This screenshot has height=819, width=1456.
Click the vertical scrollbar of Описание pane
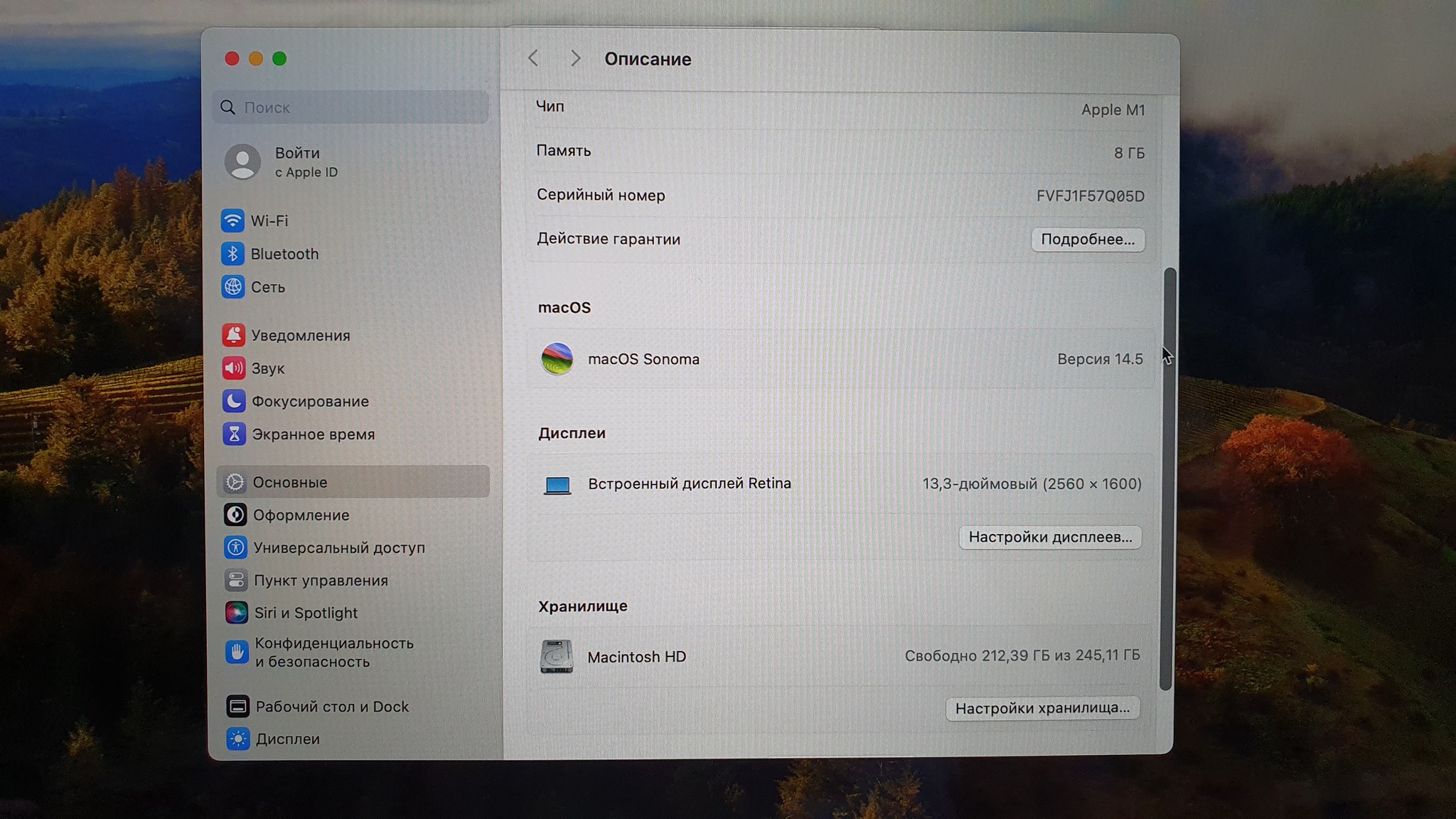(1166, 476)
